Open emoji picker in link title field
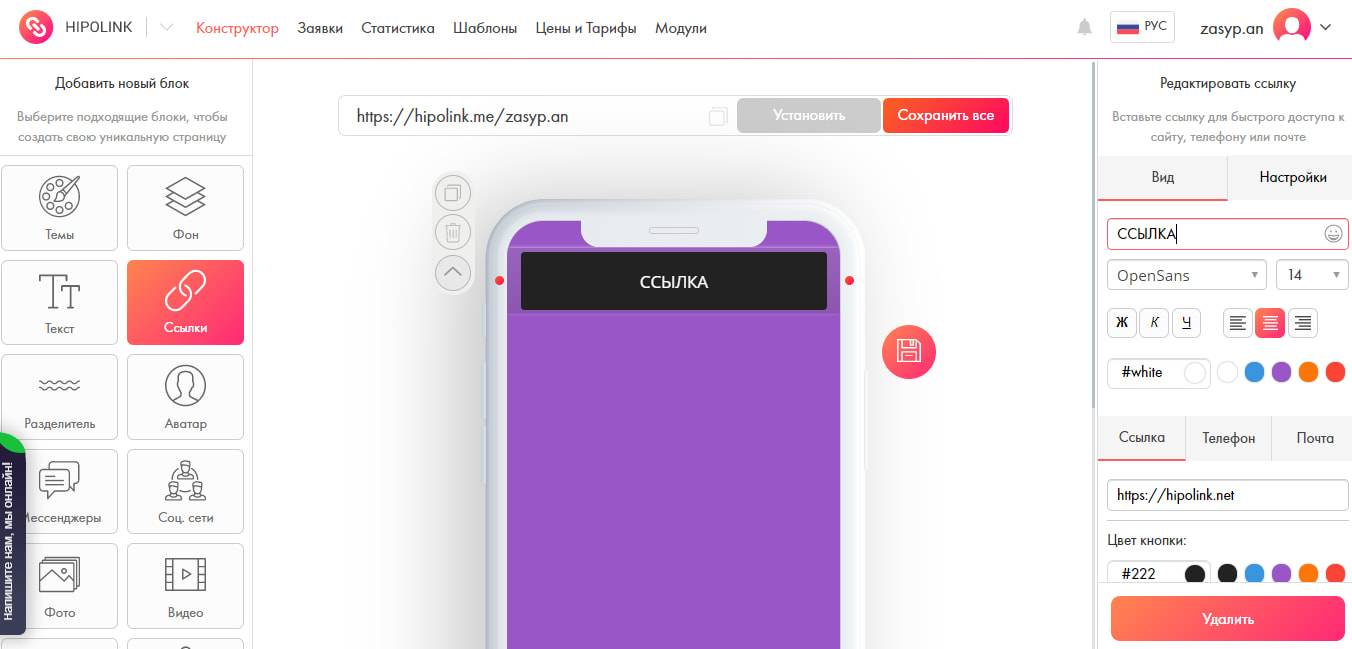This screenshot has width=1352, height=649. point(1333,234)
